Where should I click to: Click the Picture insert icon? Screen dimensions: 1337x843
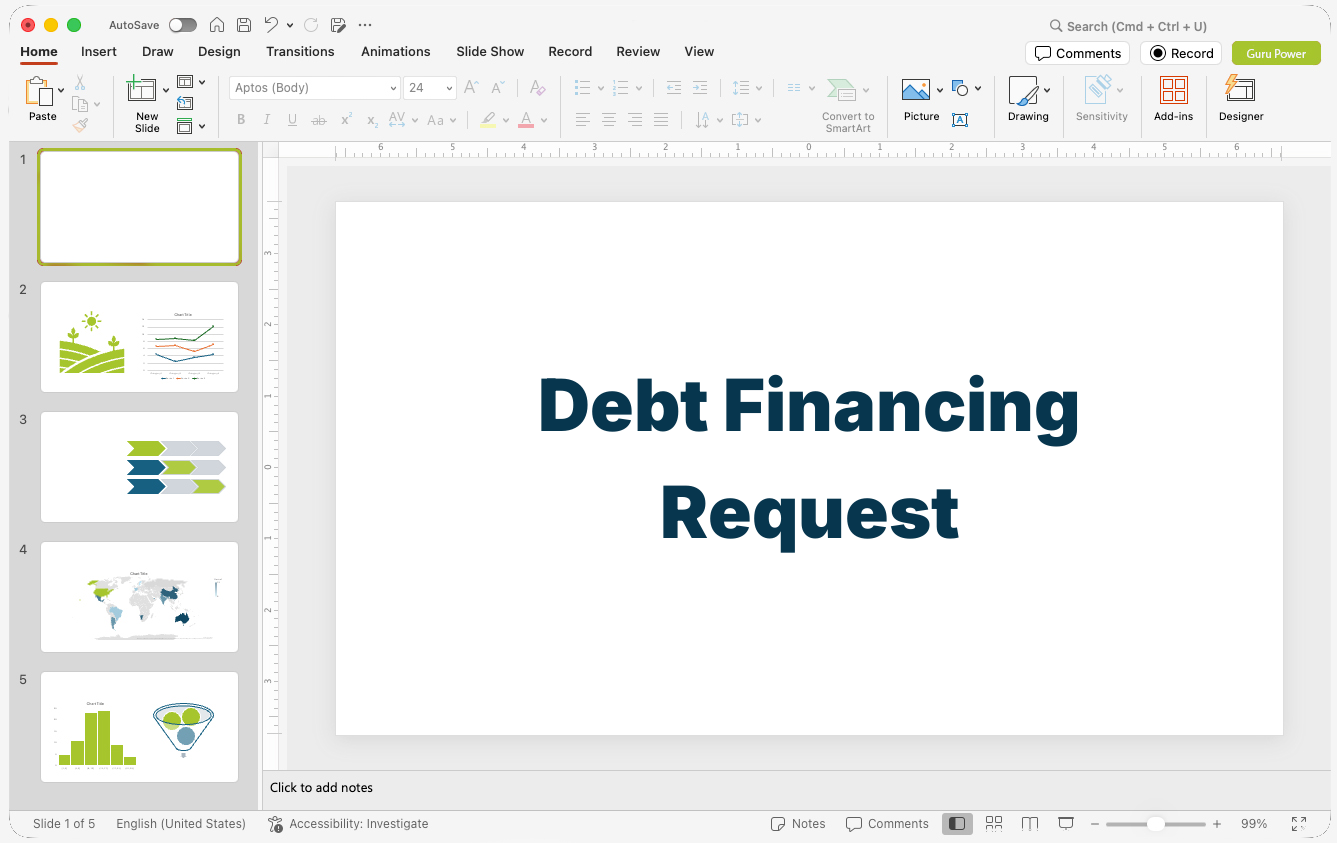916,90
